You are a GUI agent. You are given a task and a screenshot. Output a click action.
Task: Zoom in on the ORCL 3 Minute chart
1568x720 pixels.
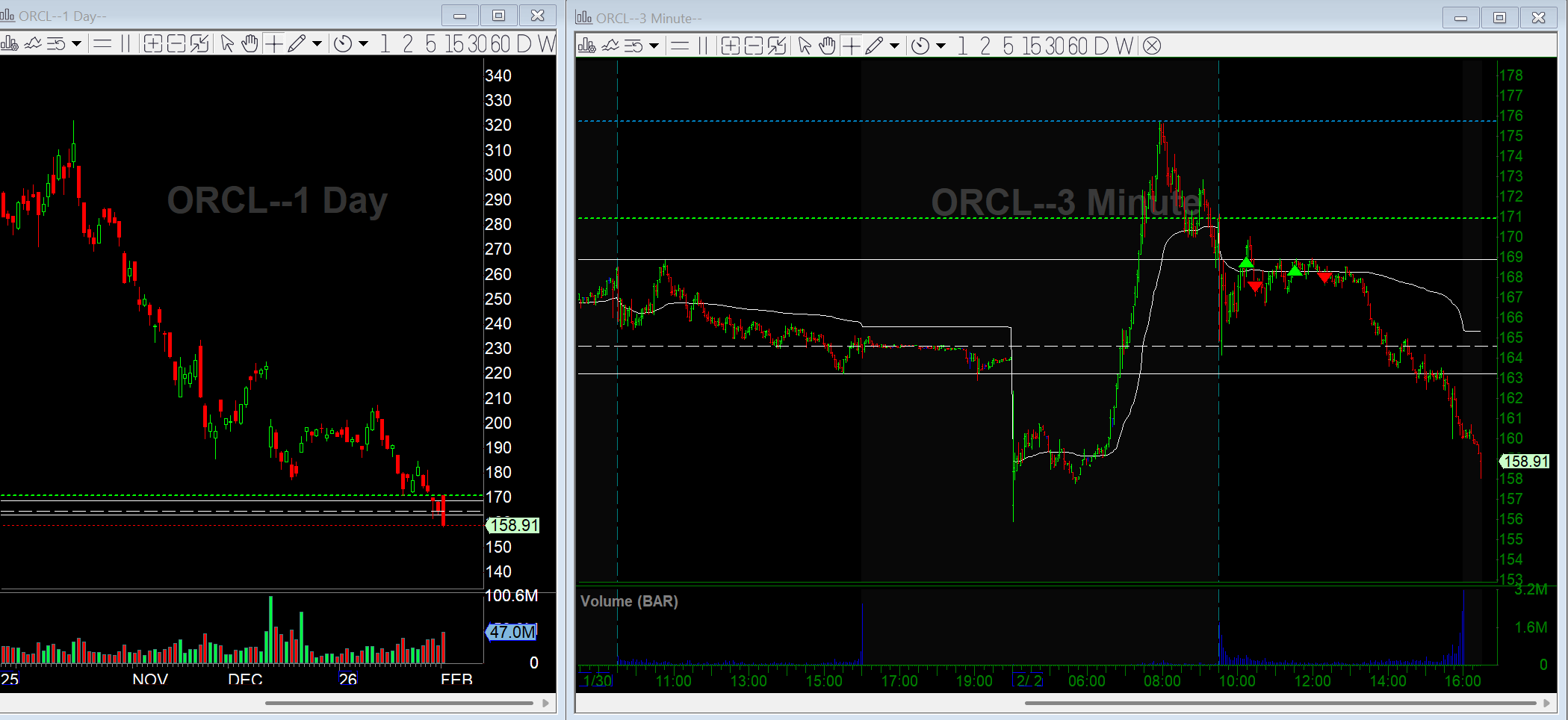(x=731, y=46)
